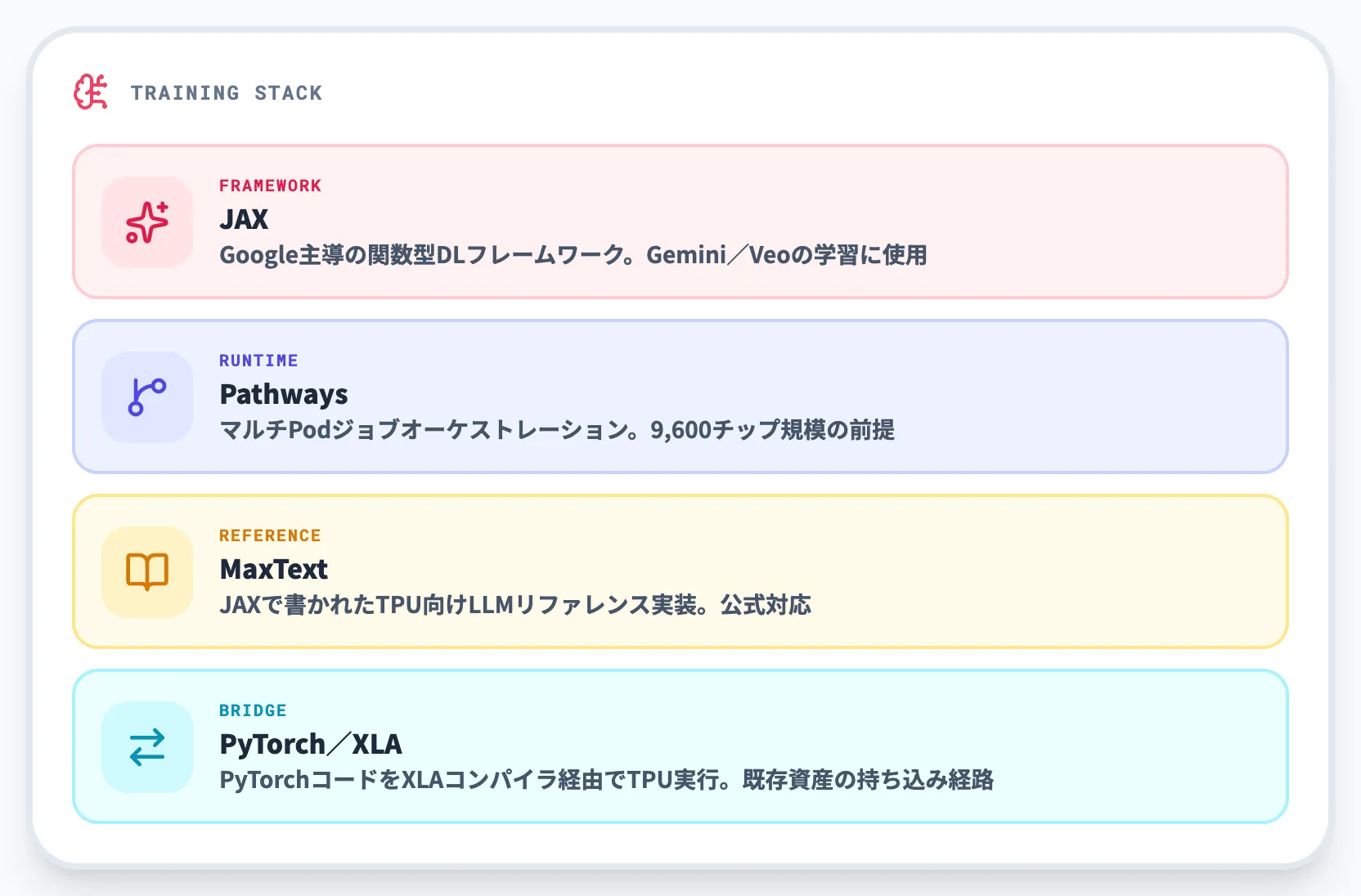Click the BRIDGE label above PyTorch／XLA

click(252, 710)
